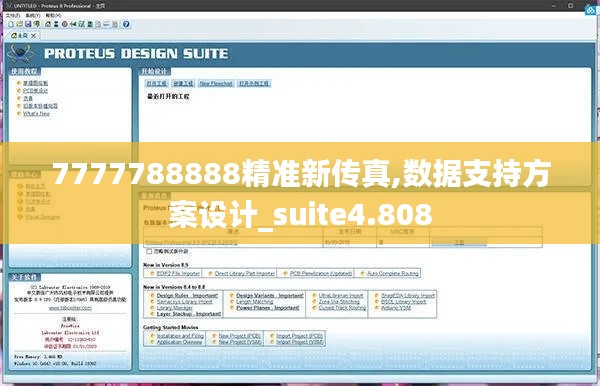The height and width of the screenshot is (386, 600).
Task: Open the Visual Designer help link
Action: click(42, 217)
